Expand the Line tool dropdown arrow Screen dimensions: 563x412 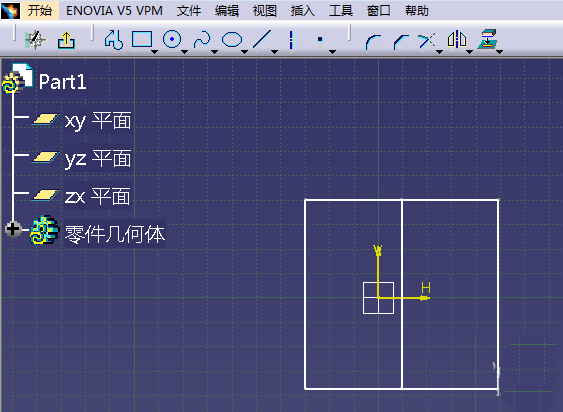click(x=274, y=52)
